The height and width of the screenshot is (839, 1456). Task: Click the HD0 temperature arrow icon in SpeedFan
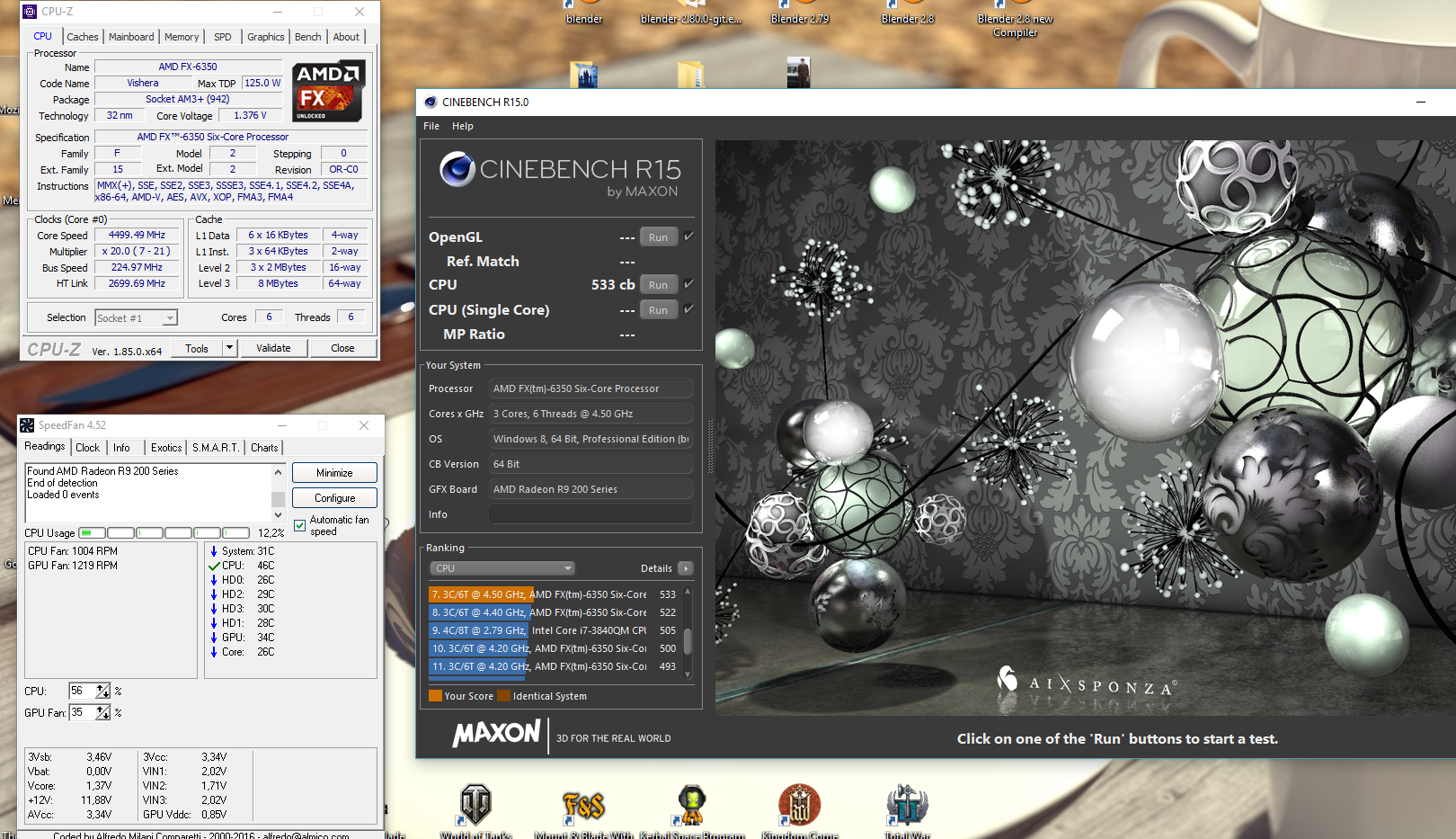pos(214,580)
